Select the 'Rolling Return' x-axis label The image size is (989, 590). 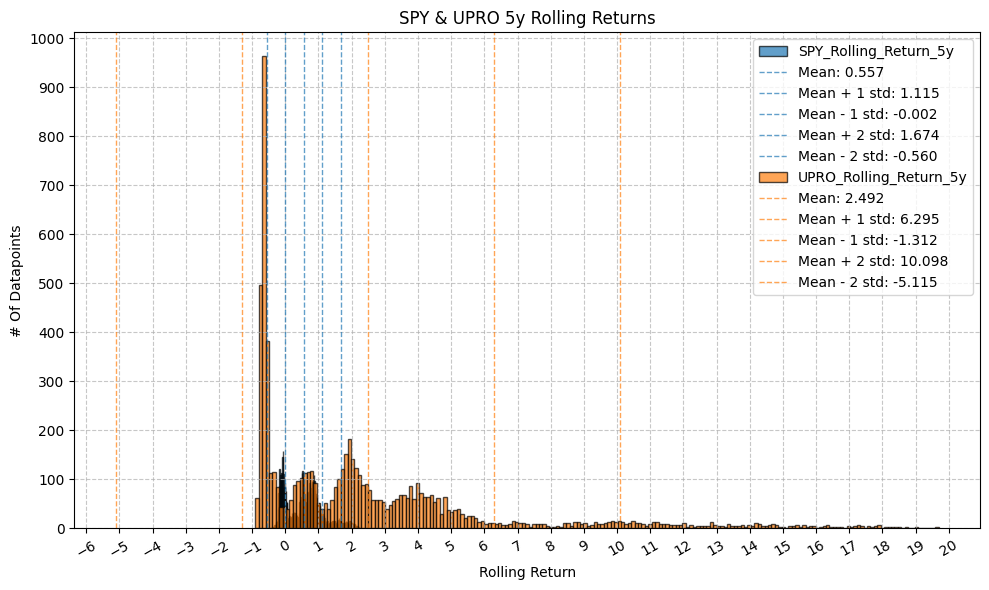point(527,573)
